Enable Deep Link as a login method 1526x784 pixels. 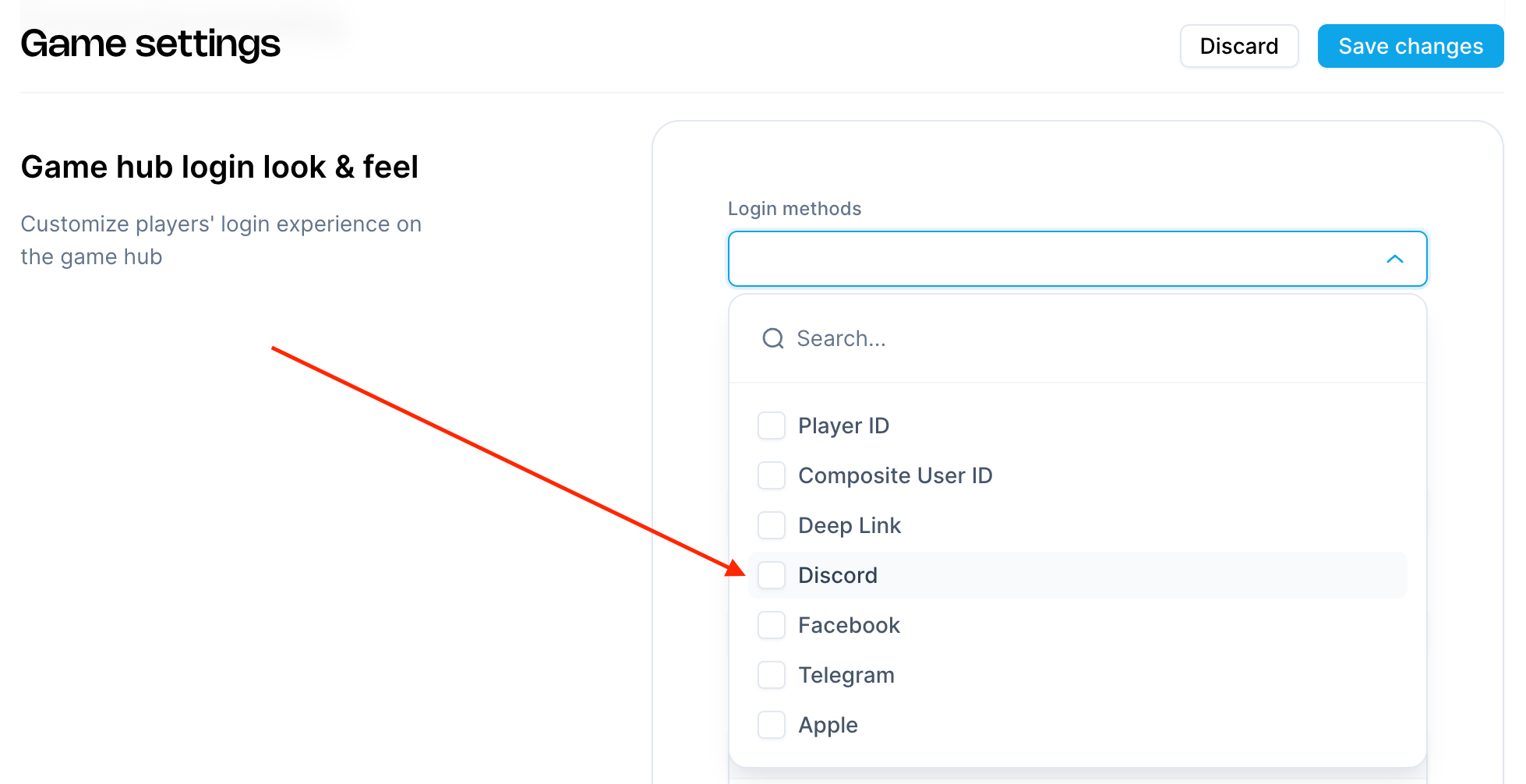tap(771, 525)
